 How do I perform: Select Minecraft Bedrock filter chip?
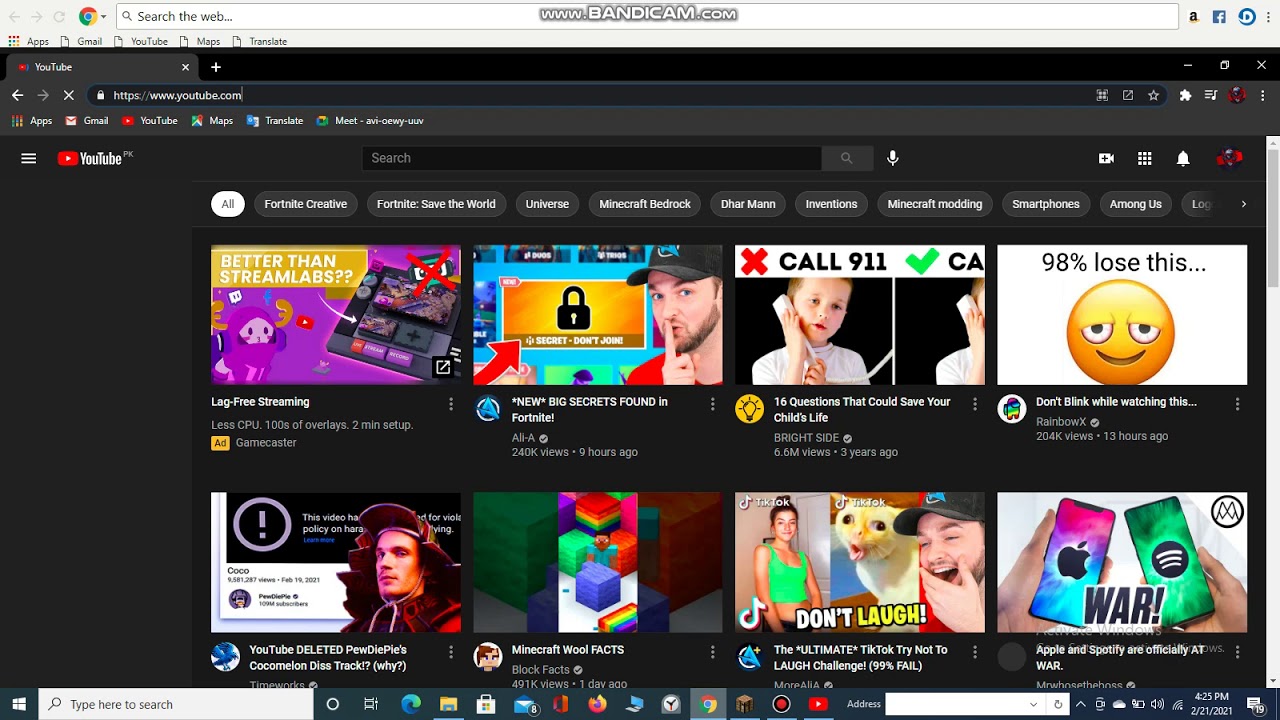645,204
